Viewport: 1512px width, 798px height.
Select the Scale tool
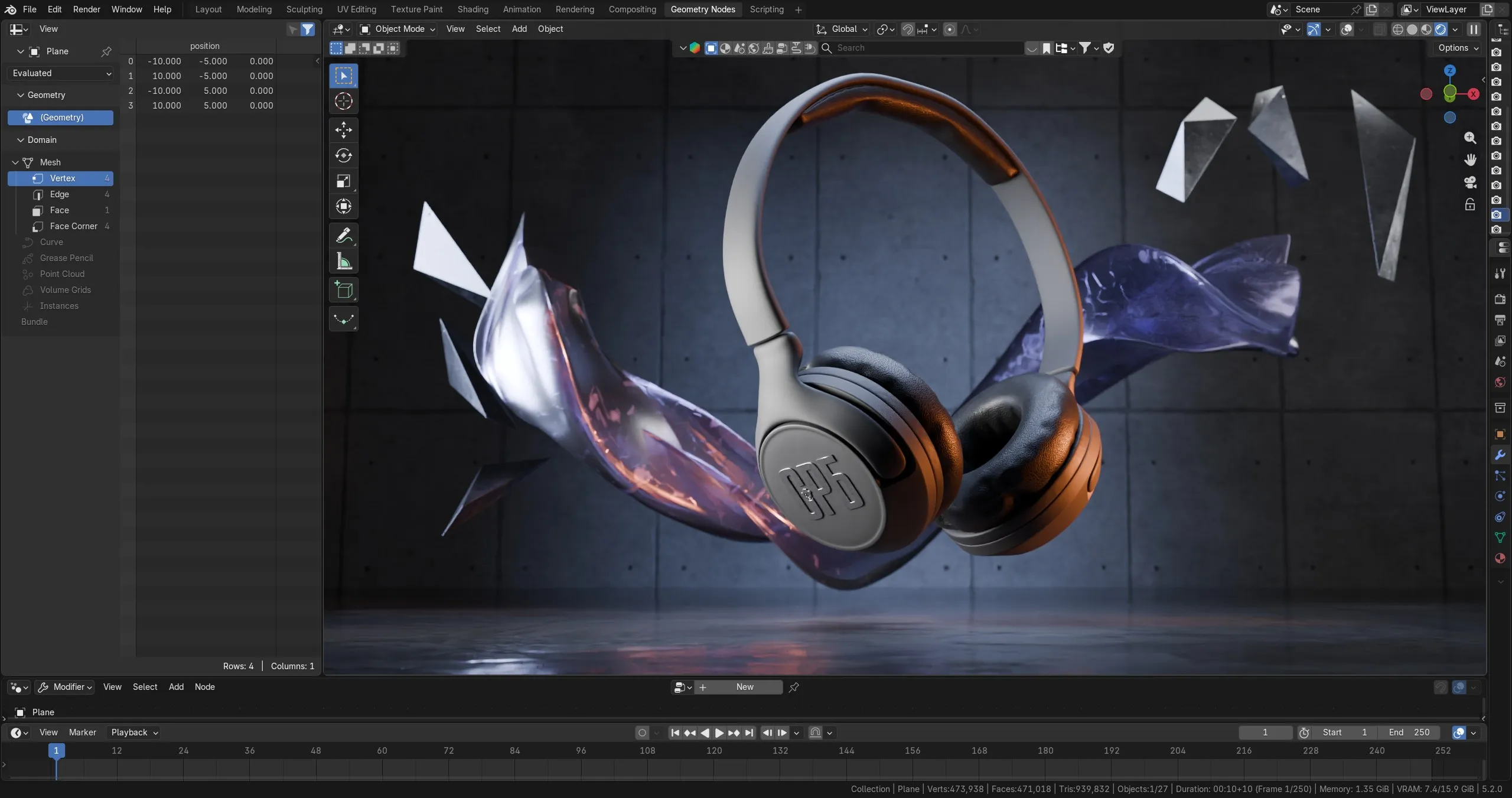click(x=343, y=181)
